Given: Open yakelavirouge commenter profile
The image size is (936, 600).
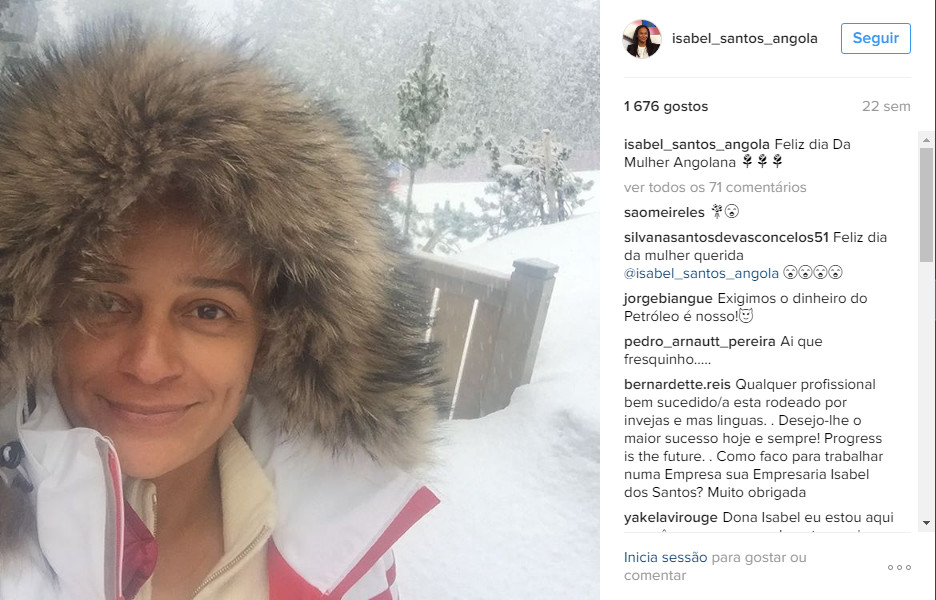Looking at the screenshot, I should [671, 518].
